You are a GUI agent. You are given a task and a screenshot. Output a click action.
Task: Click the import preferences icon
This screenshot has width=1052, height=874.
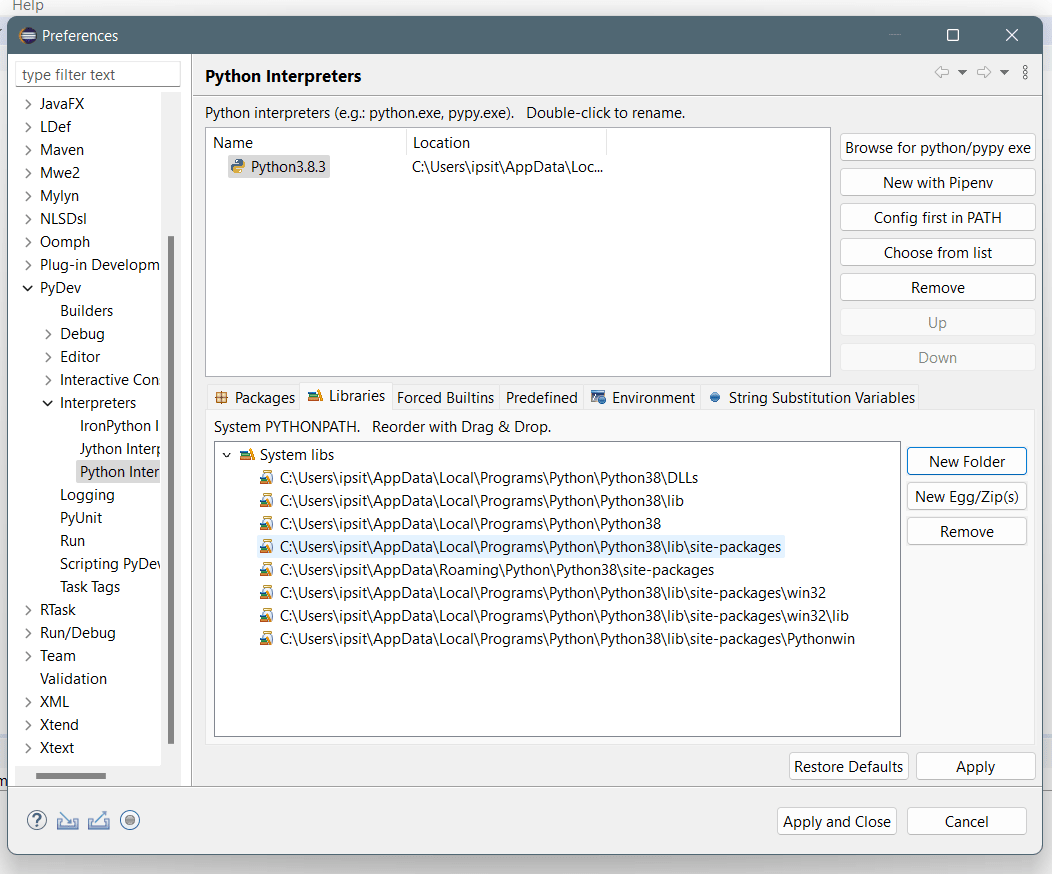point(67,821)
